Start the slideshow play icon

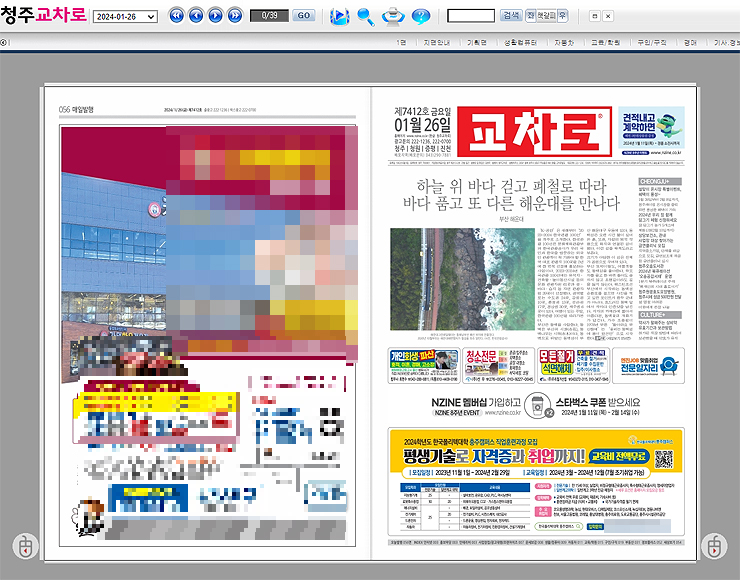pos(339,17)
